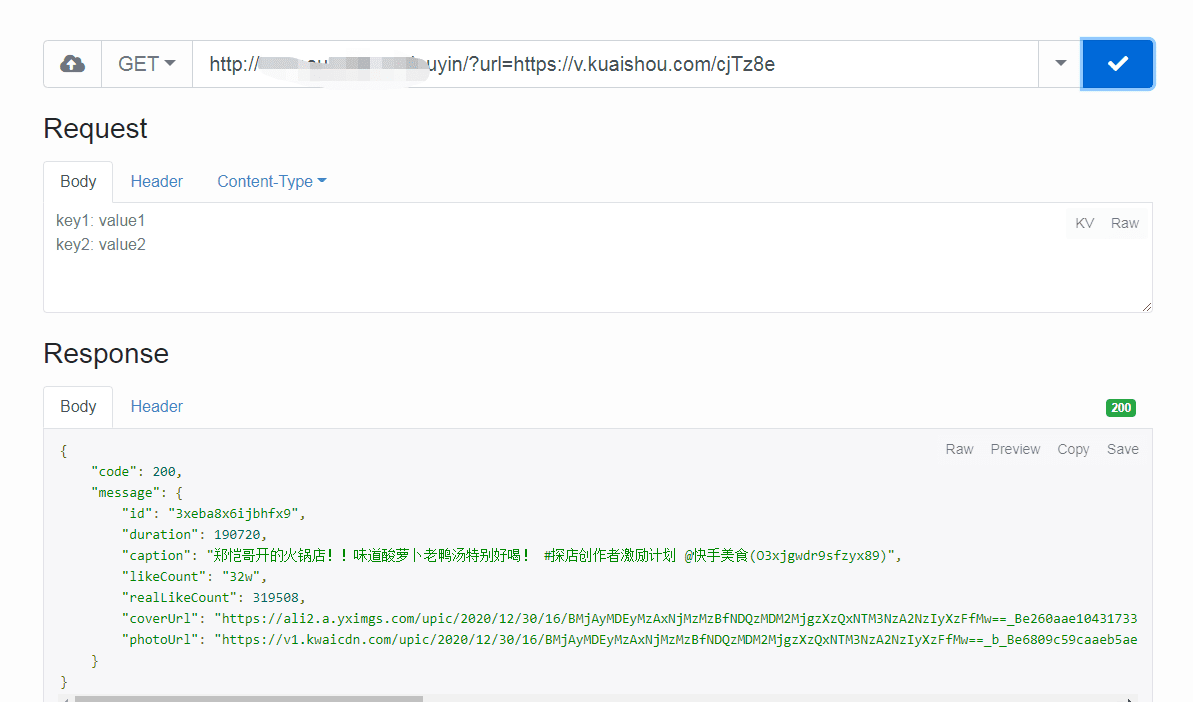Click the request body resize handle

(1147, 307)
